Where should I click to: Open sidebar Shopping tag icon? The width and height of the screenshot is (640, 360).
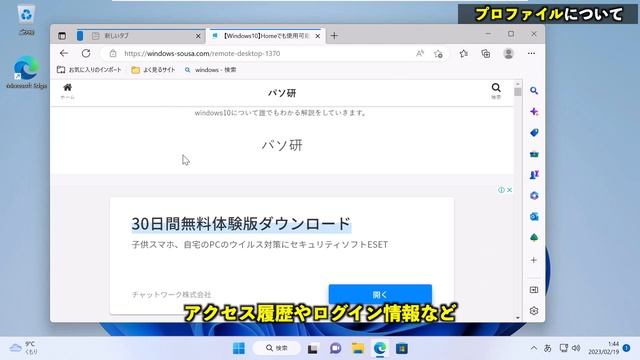[x=533, y=133]
